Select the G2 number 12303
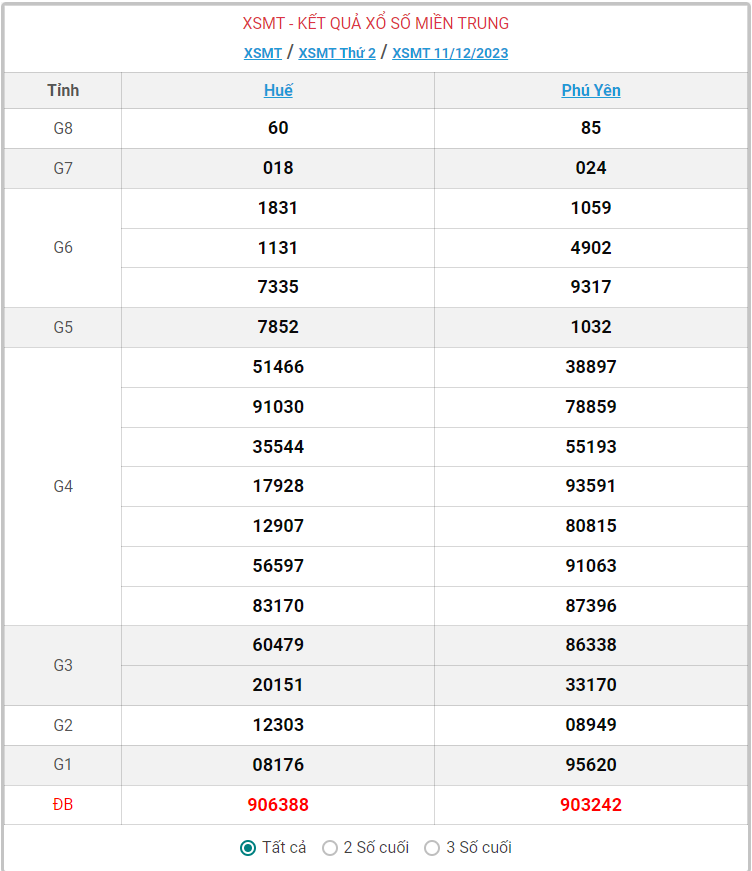The image size is (752, 871). point(278,725)
